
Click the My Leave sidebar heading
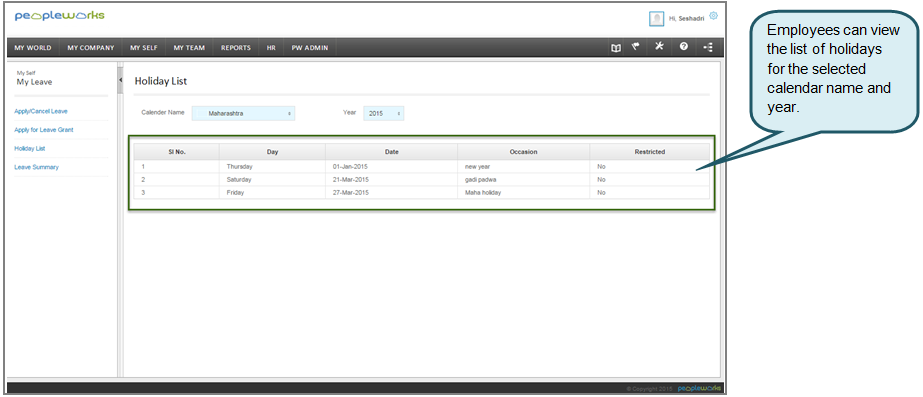(34, 82)
